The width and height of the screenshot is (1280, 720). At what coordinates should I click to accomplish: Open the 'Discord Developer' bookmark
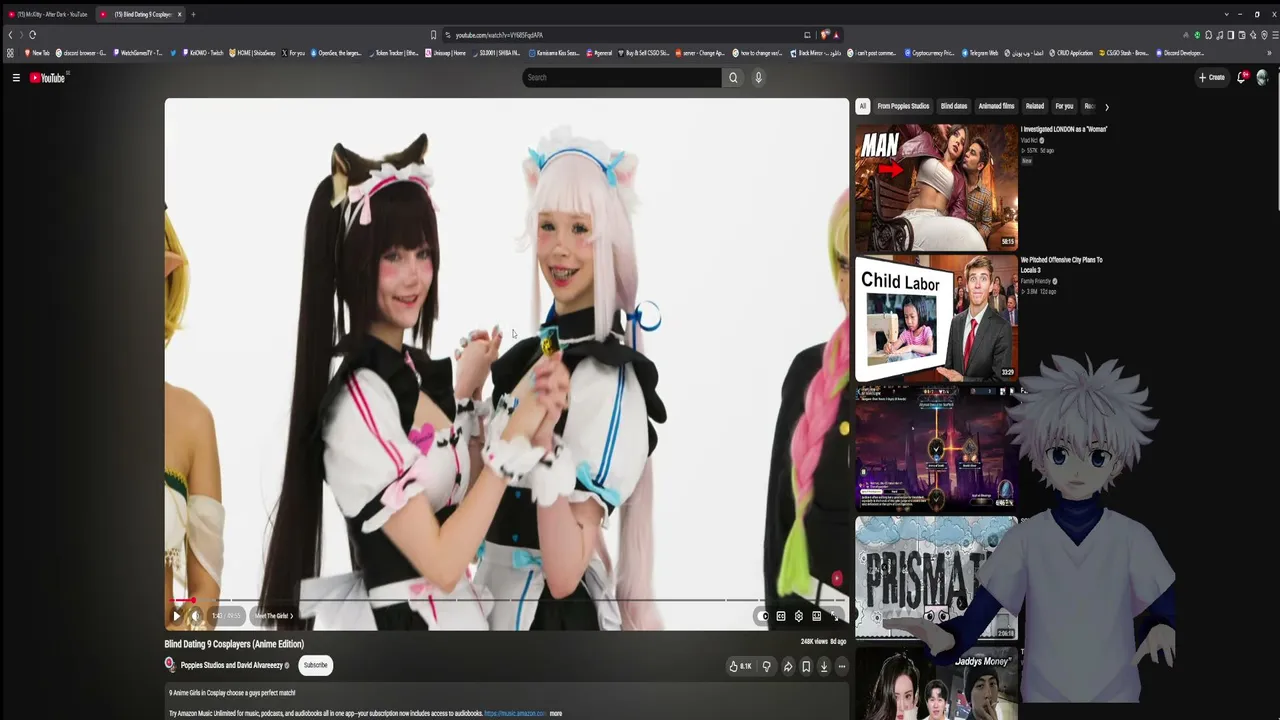tap(1180, 53)
